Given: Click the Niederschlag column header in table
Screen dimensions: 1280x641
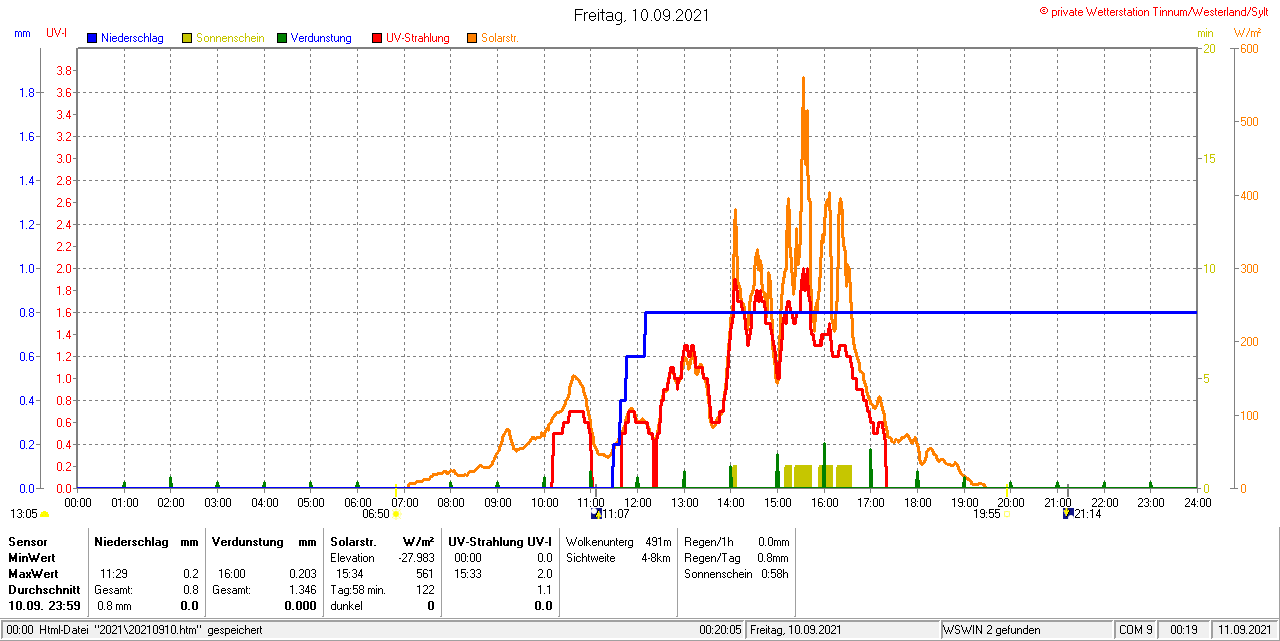Looking at the screenshot, I should [x=131, y=541].
